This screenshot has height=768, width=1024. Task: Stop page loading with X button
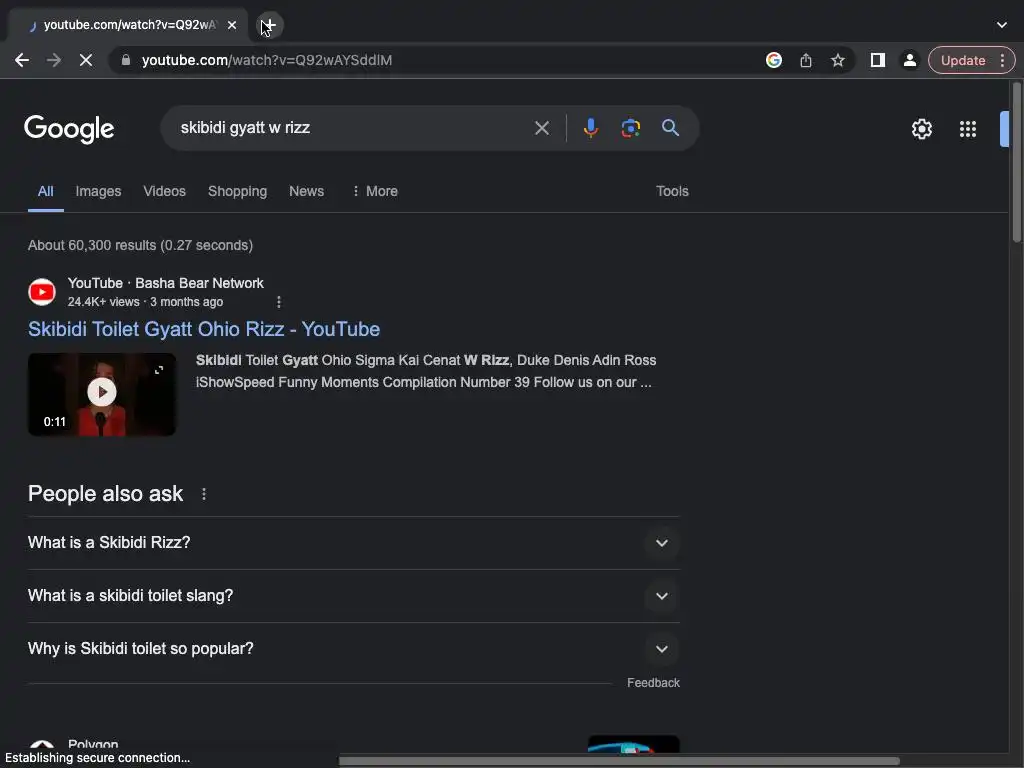click(x=86, y=60)
